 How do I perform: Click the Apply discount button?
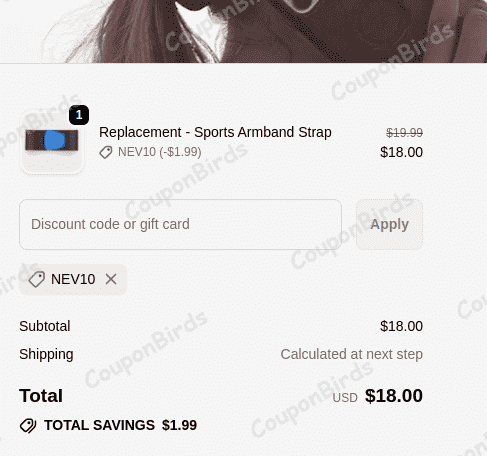click(x=389, y=224)
